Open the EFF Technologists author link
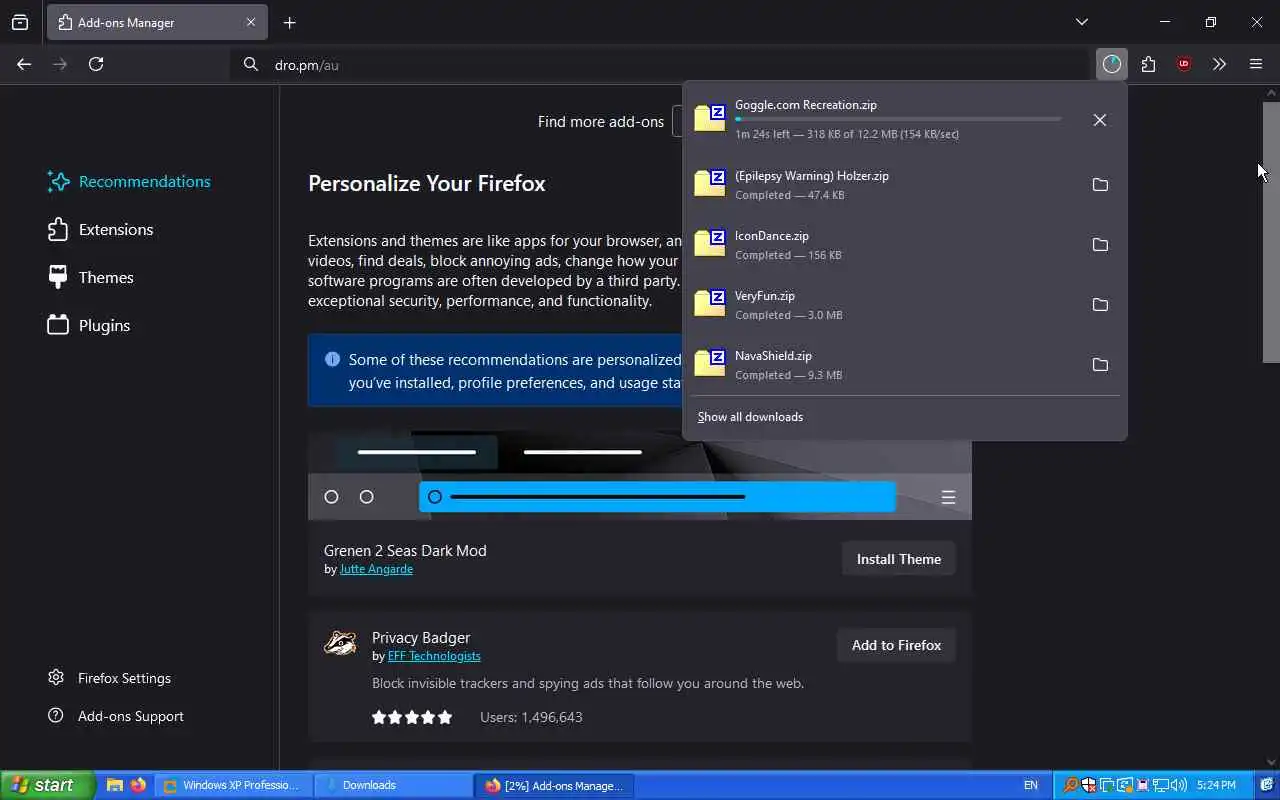 tap(434, 656)
